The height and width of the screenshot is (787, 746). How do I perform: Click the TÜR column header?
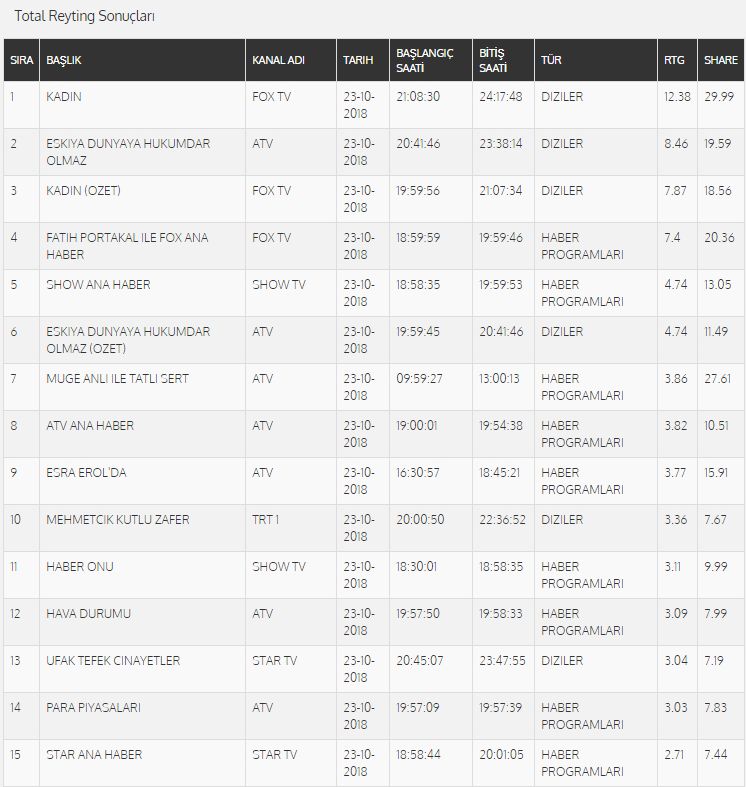pos(596,60)
